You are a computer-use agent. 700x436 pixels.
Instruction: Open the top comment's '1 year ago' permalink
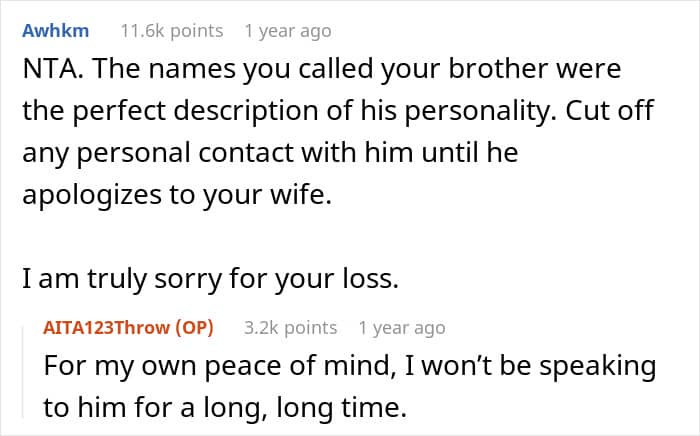coord(287,31)
